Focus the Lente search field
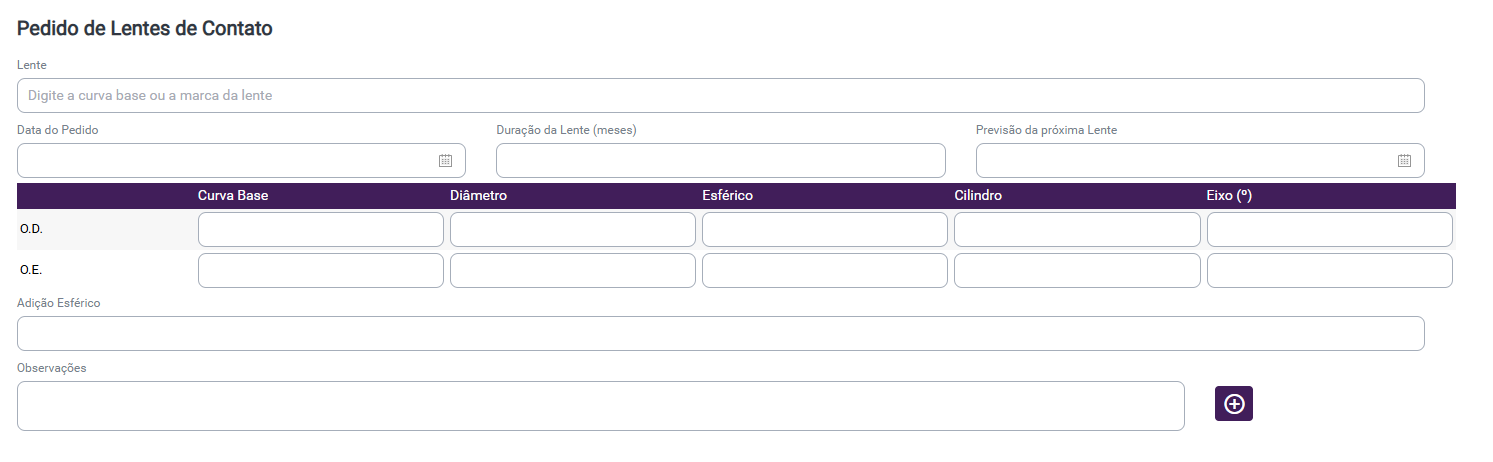This screenshot has height=462, width=1493. (x=720, y=96)
